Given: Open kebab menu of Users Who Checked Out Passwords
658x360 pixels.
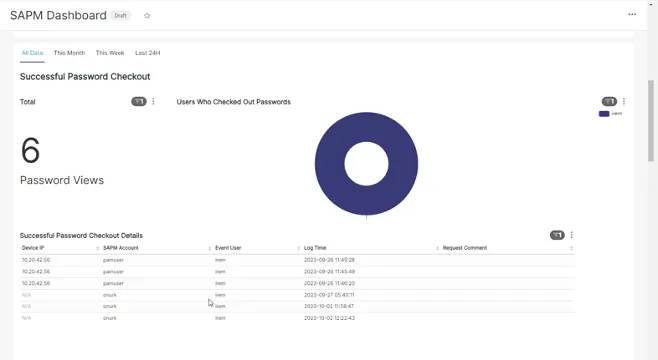Looking at the screenshot, I should (x=624, y=102).
